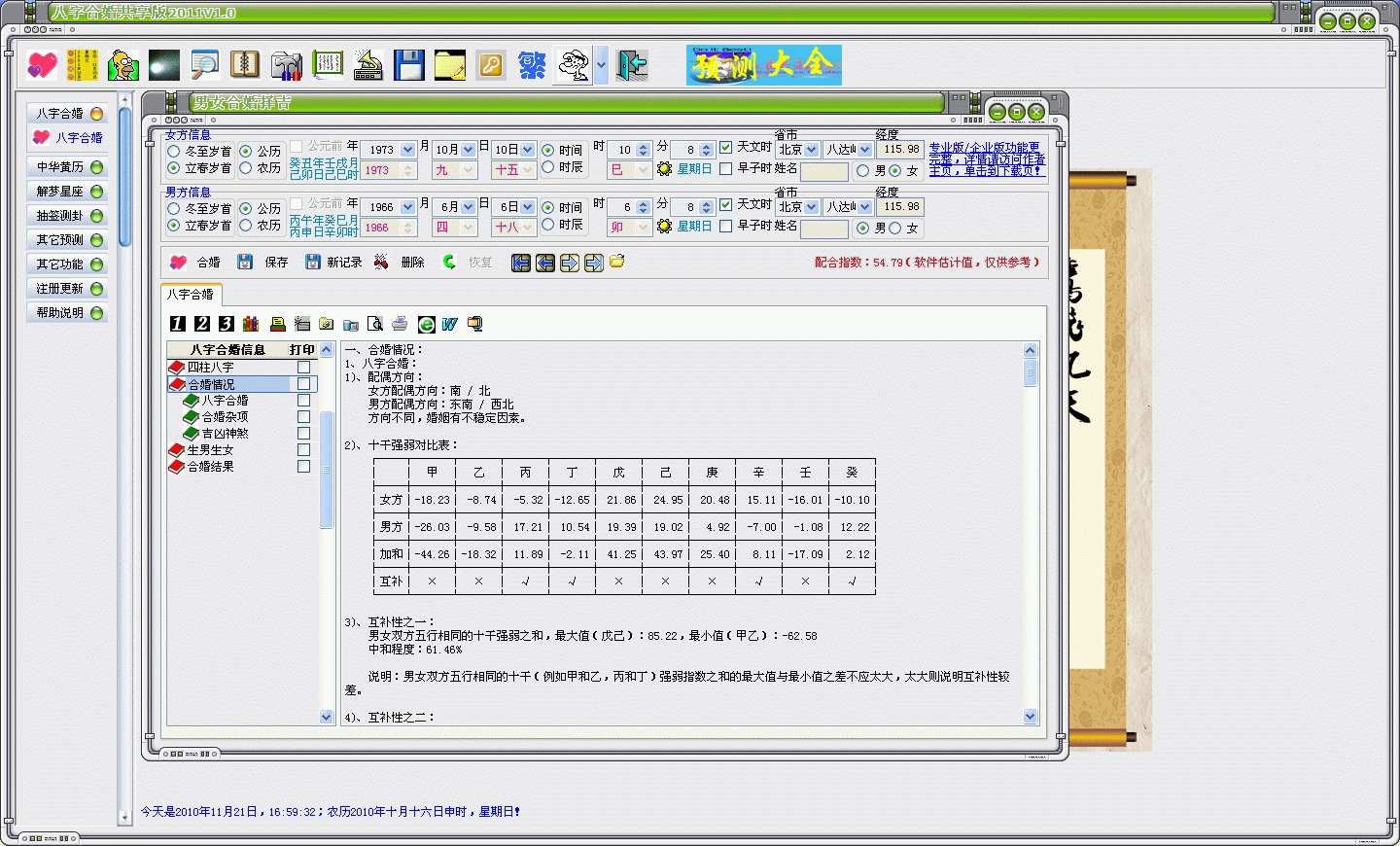Click the magnifying glass search icon
This screenshot has width=1400, height=846.
click(x=205, y=65)
